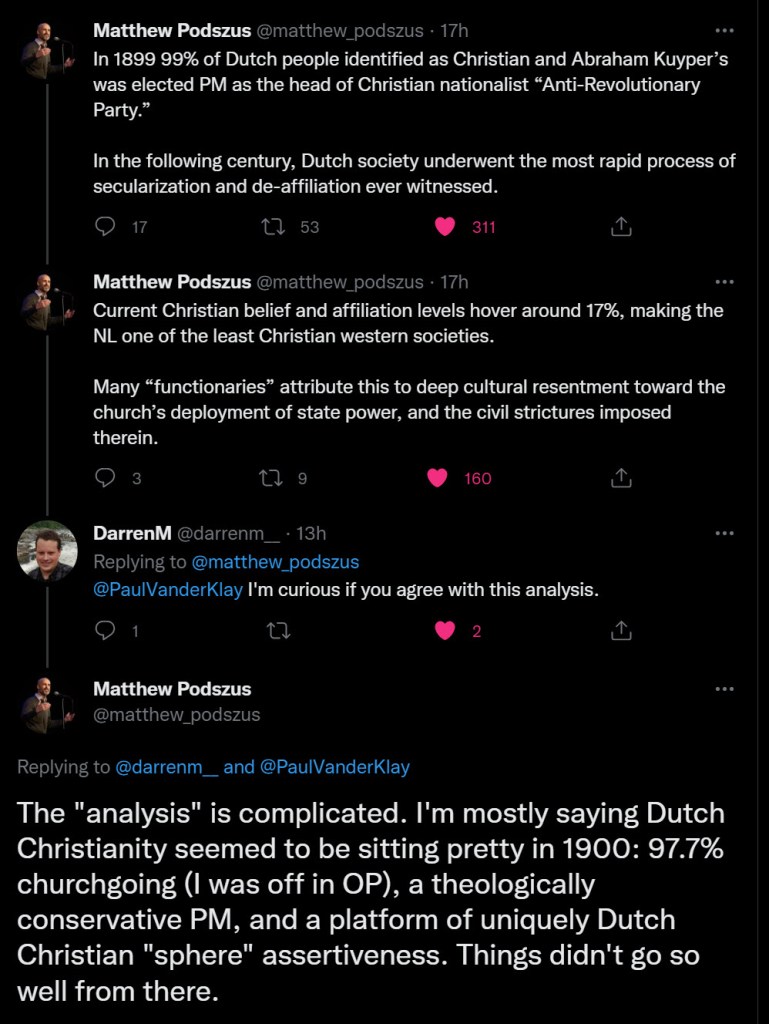Retweet the tweet with 53 retweets
Viewport: 769px width, 1024px height.
(270, 227)
